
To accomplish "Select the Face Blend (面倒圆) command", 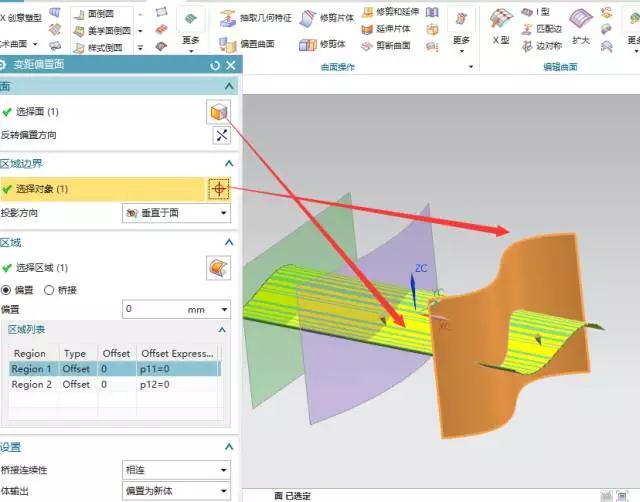I will [x=98, y=12].
